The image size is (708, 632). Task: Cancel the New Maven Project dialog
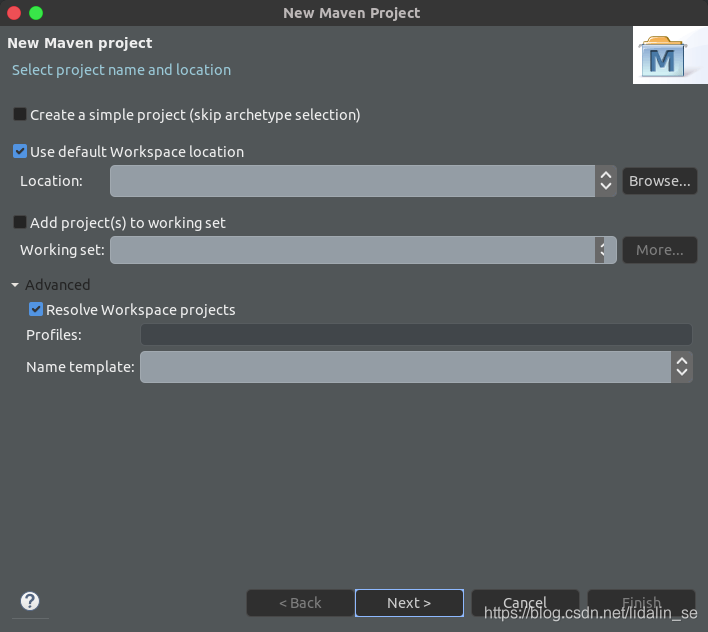tap(525, 603)
